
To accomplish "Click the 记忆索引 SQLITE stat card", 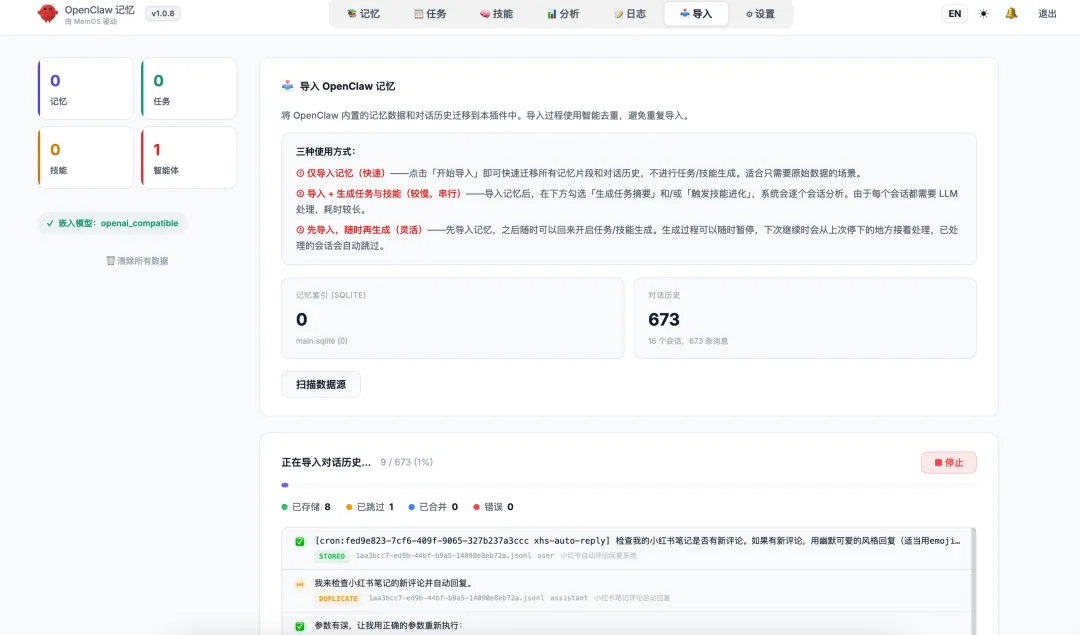I will pyautogui.click(x=453, y=318).
